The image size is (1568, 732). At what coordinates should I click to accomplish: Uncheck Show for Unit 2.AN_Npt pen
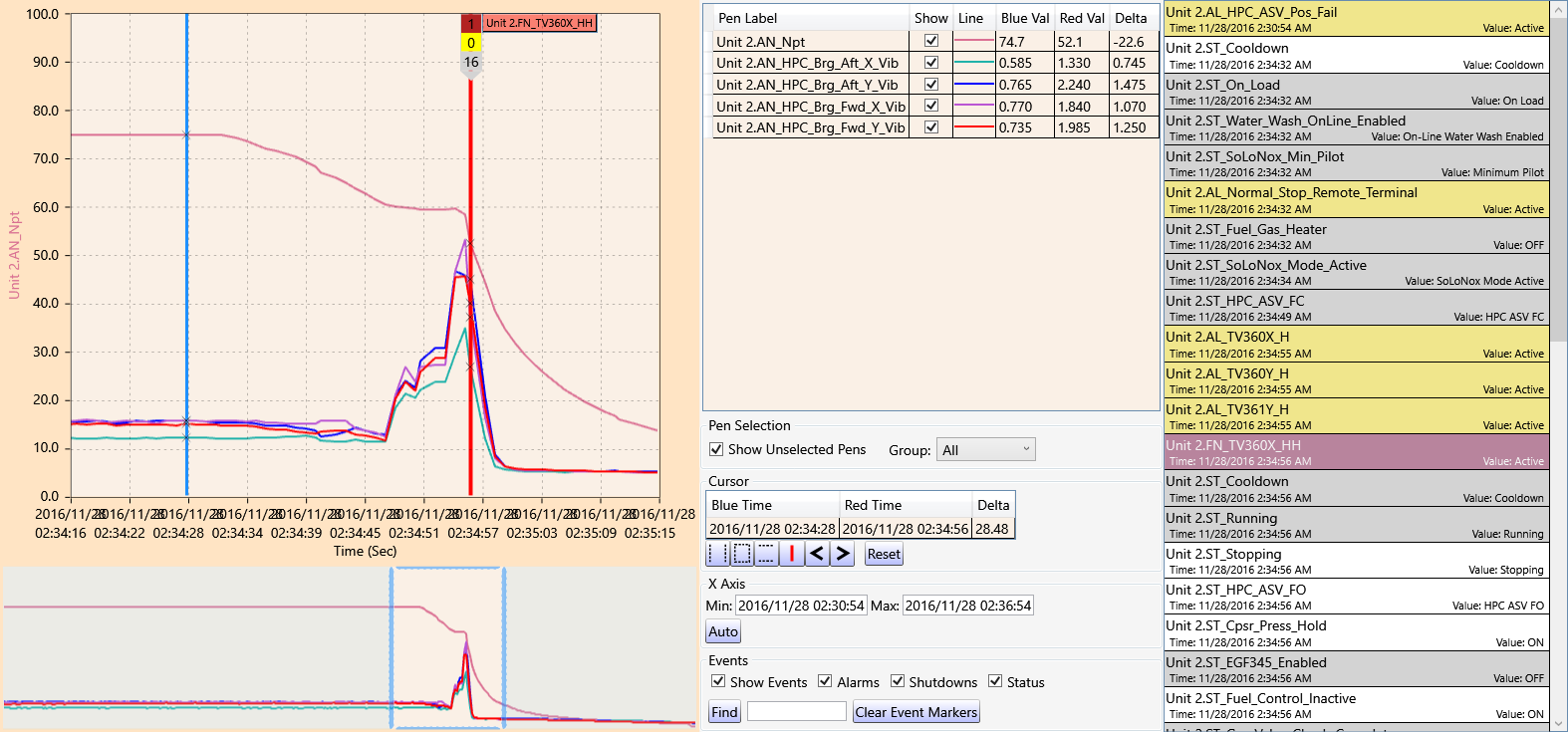[931, 41]
